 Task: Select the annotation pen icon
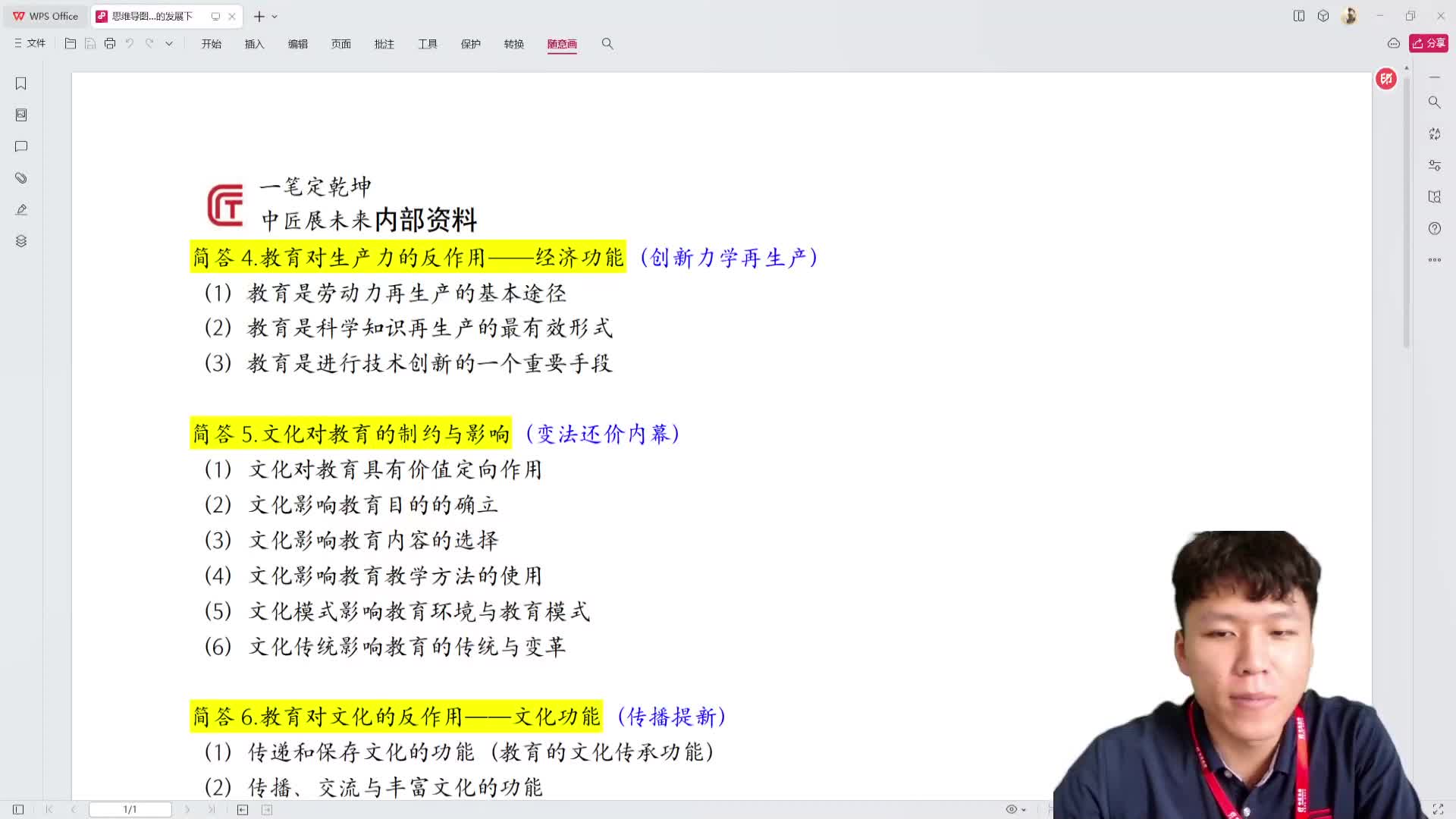coord(20,209)
